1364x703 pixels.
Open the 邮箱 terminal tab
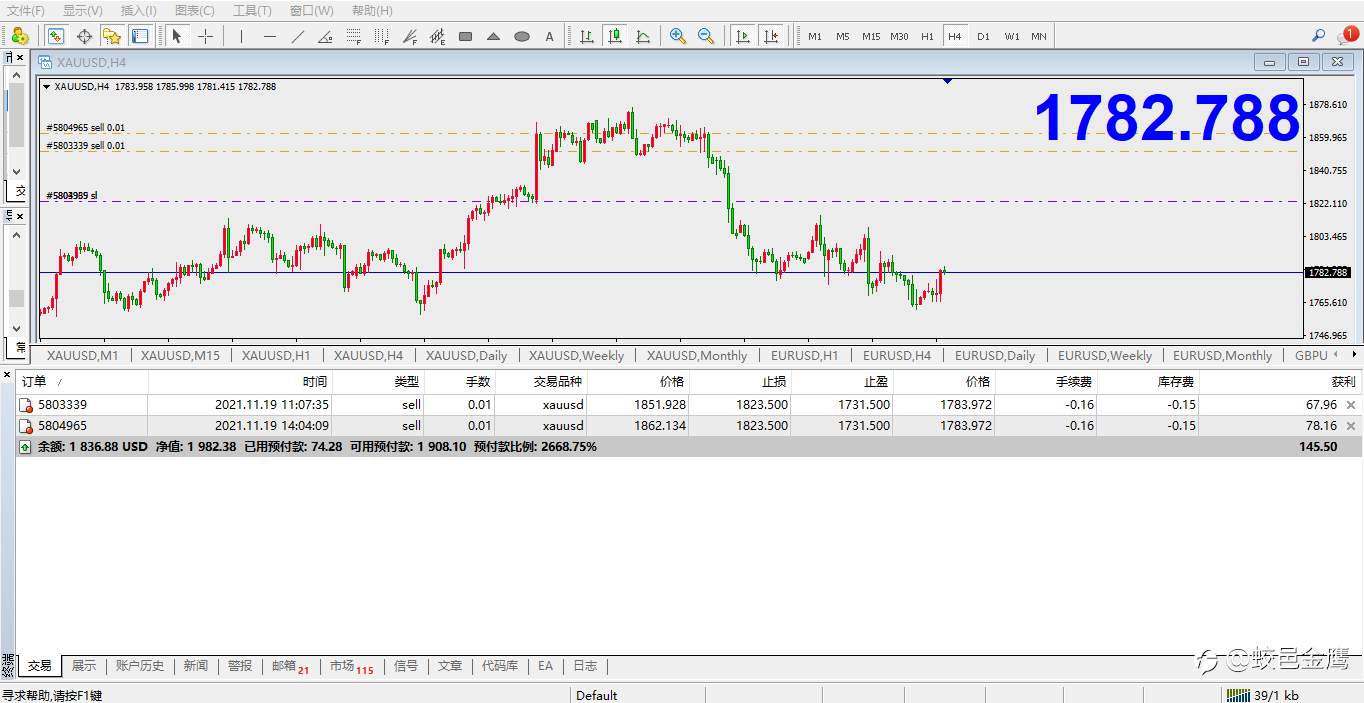[290, 666]
